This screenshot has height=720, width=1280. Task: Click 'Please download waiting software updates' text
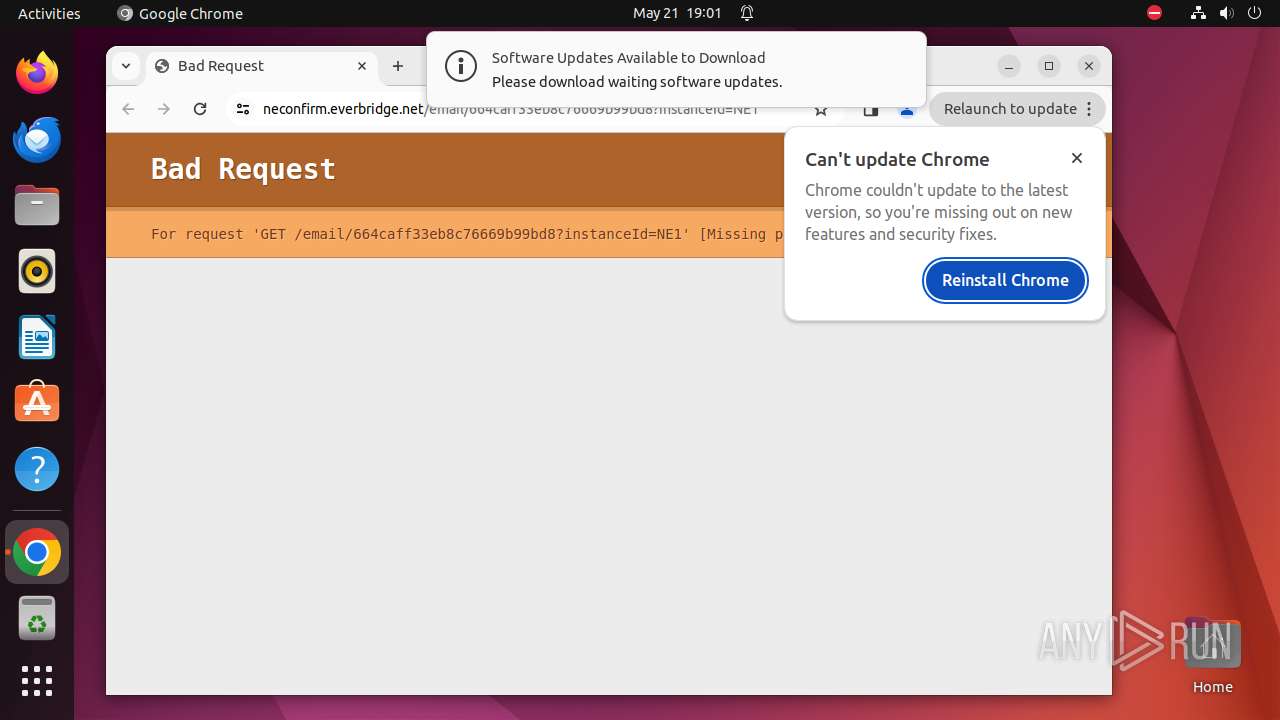[x=637, y=82]
